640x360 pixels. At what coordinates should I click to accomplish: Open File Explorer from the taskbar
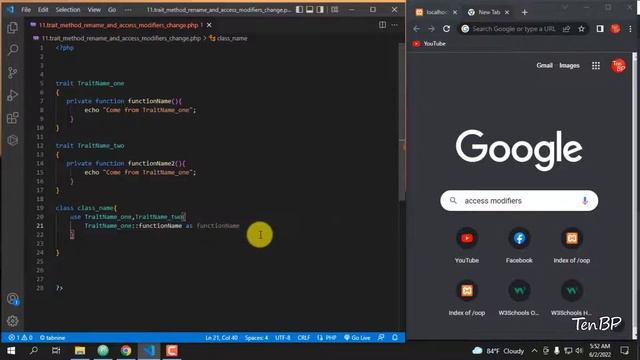[x=80, y=351]
